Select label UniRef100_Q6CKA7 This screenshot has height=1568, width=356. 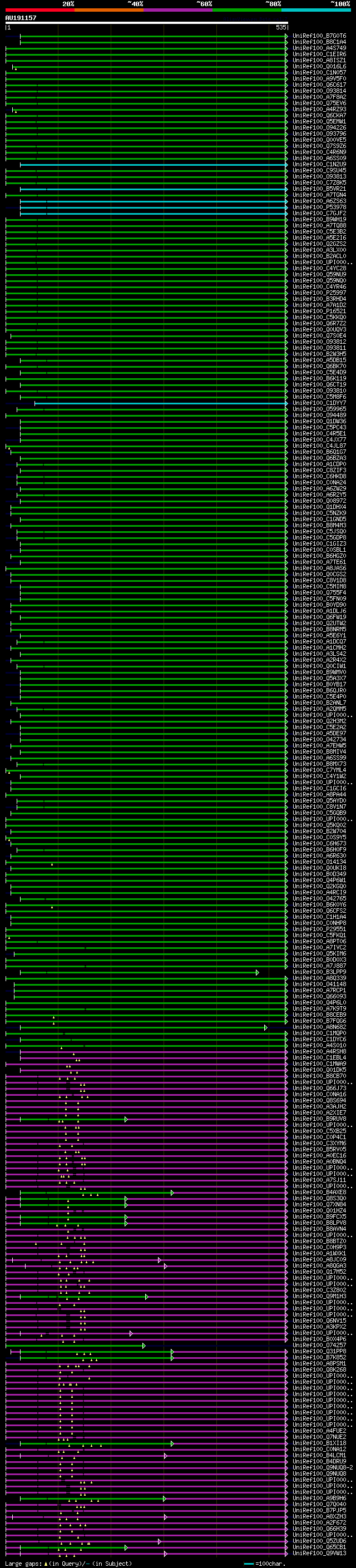pos(319,116)
